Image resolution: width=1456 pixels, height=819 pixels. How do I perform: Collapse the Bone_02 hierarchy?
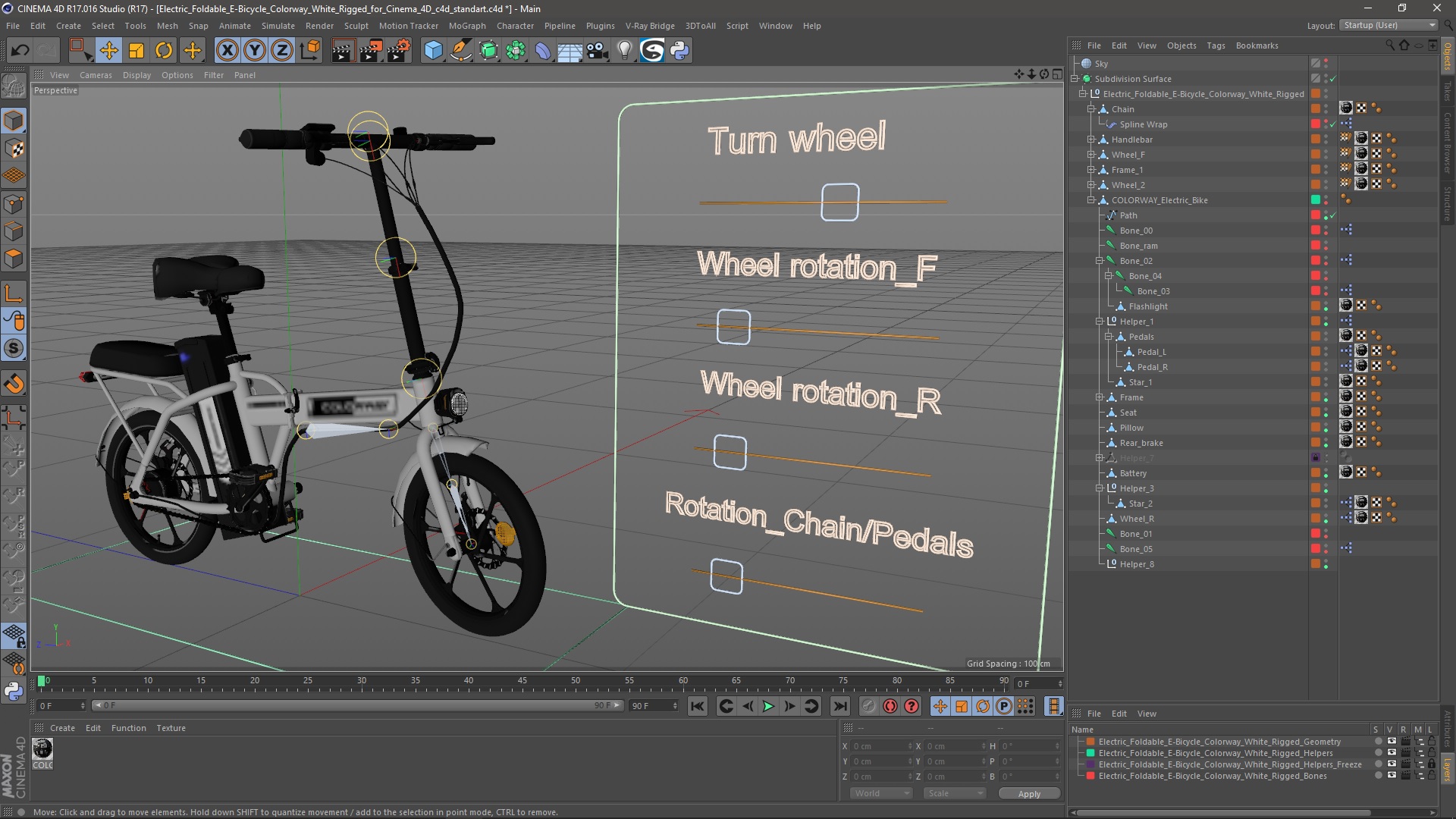point(1100,261)
